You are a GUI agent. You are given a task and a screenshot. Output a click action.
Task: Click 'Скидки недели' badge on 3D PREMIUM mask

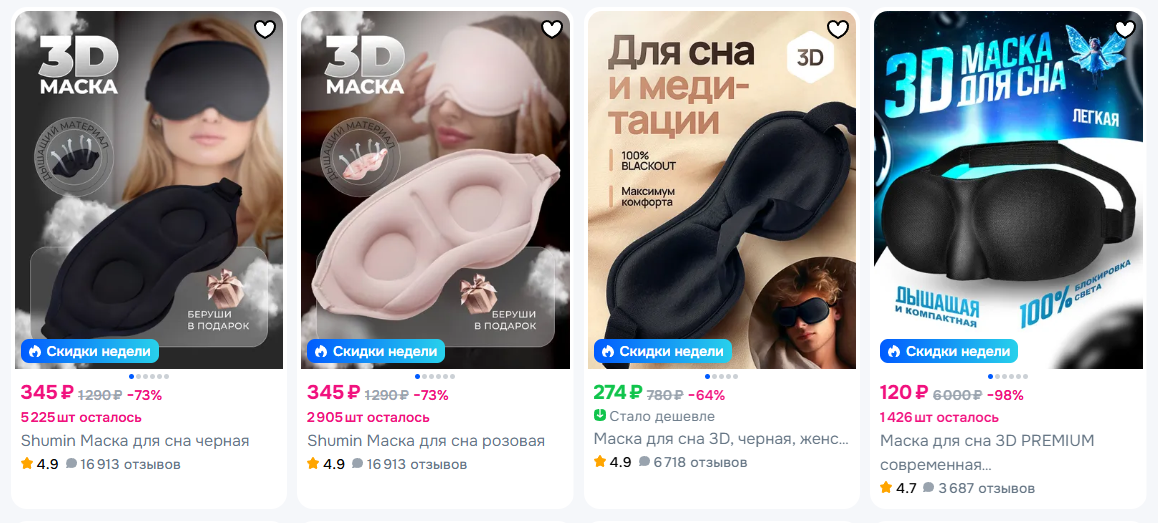click(949, 351)
